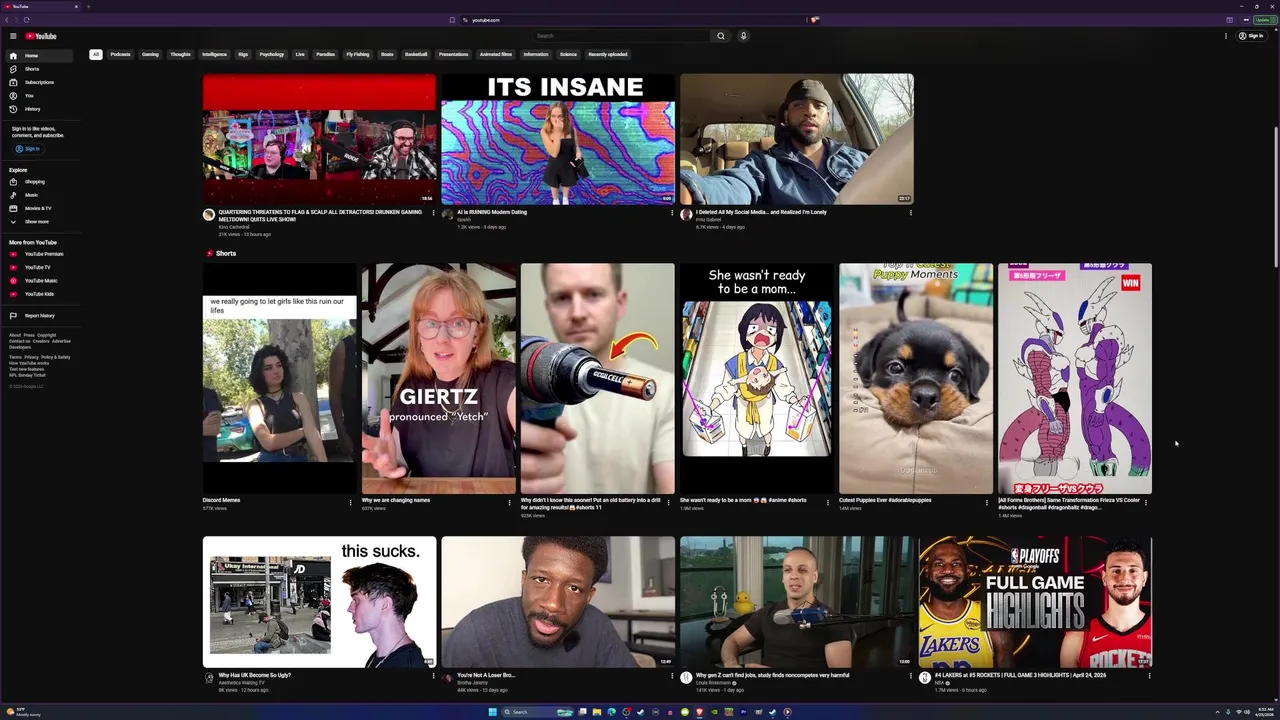Open Music in Explore section
This screenshot has height=720, width=1280.
(37, 195)
